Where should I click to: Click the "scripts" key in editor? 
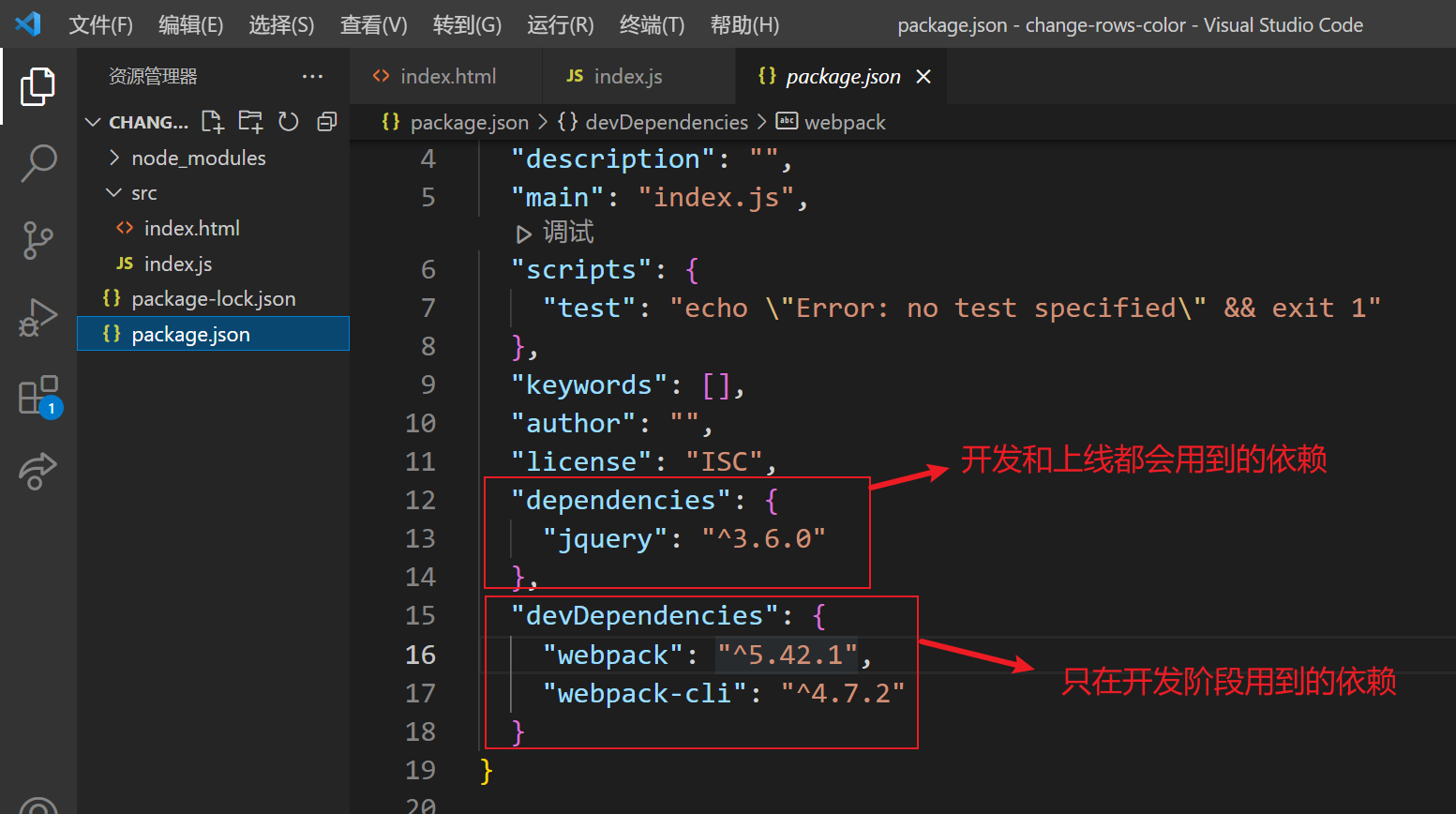581,270
